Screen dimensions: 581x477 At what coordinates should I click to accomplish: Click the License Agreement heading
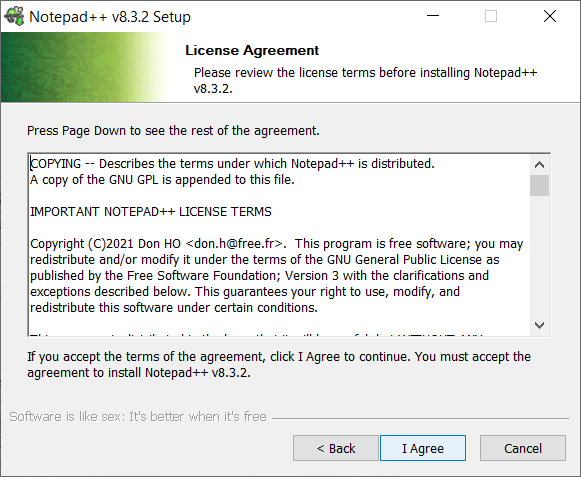point(252,50)
